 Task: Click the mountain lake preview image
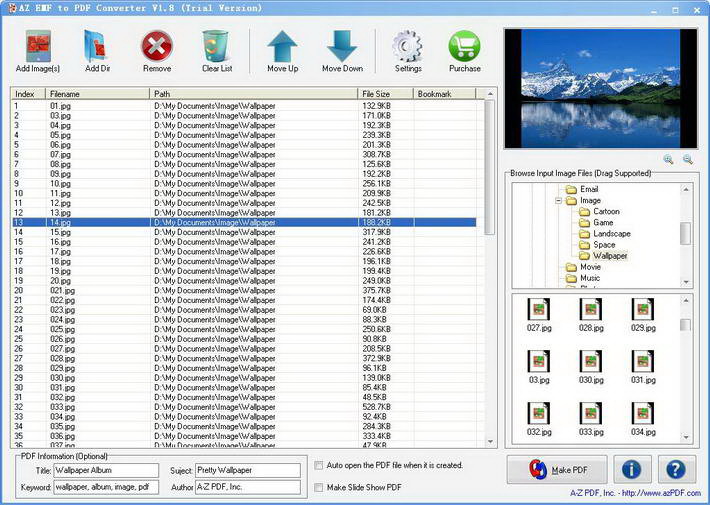[x=600, y=89]
